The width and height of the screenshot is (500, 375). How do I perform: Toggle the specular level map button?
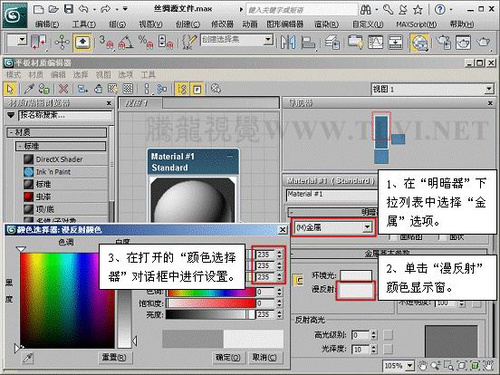pyautogui.click(x=388, y=335)
